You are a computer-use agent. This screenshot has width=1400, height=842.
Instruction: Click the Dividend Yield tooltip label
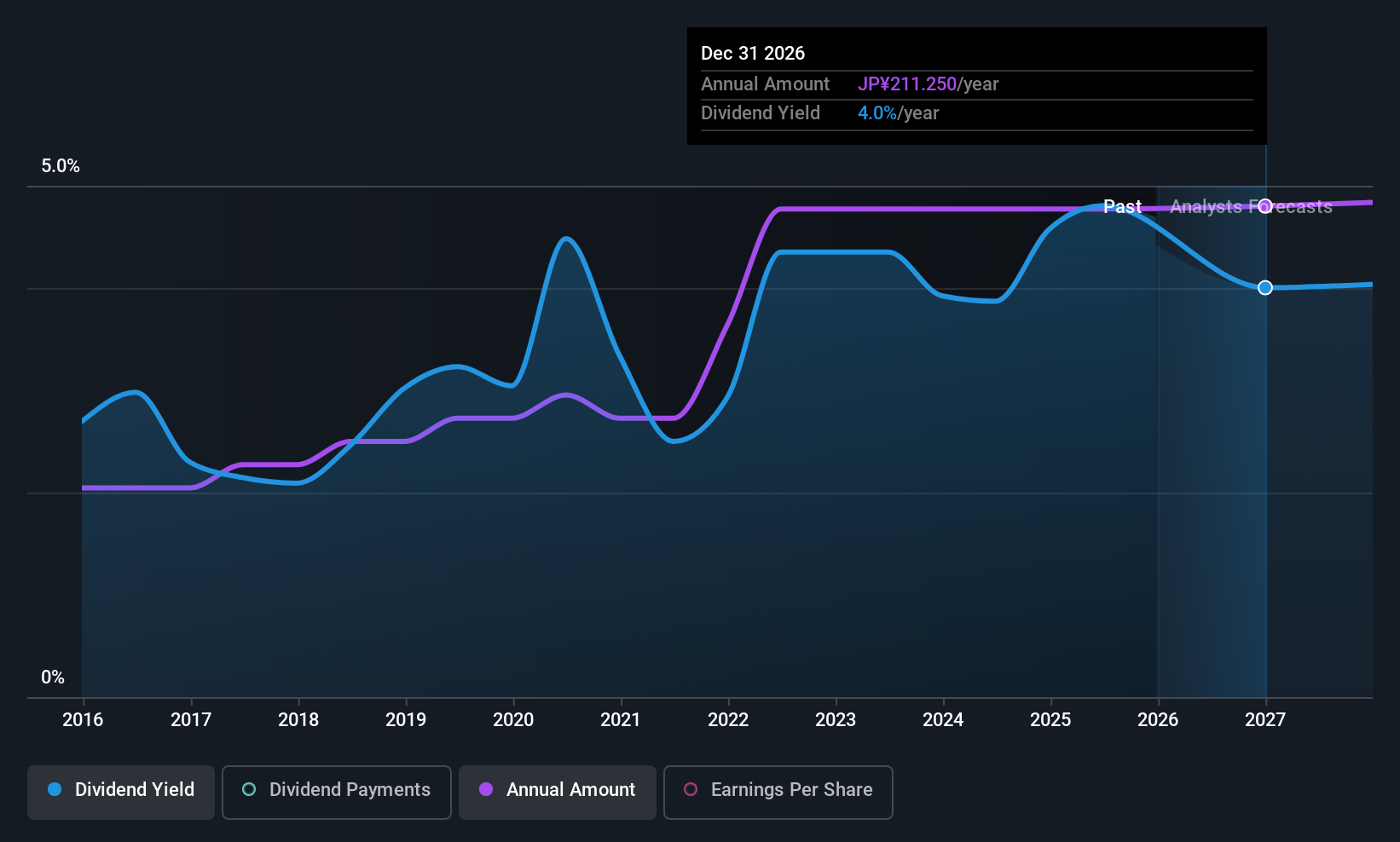tap(761, 113)
